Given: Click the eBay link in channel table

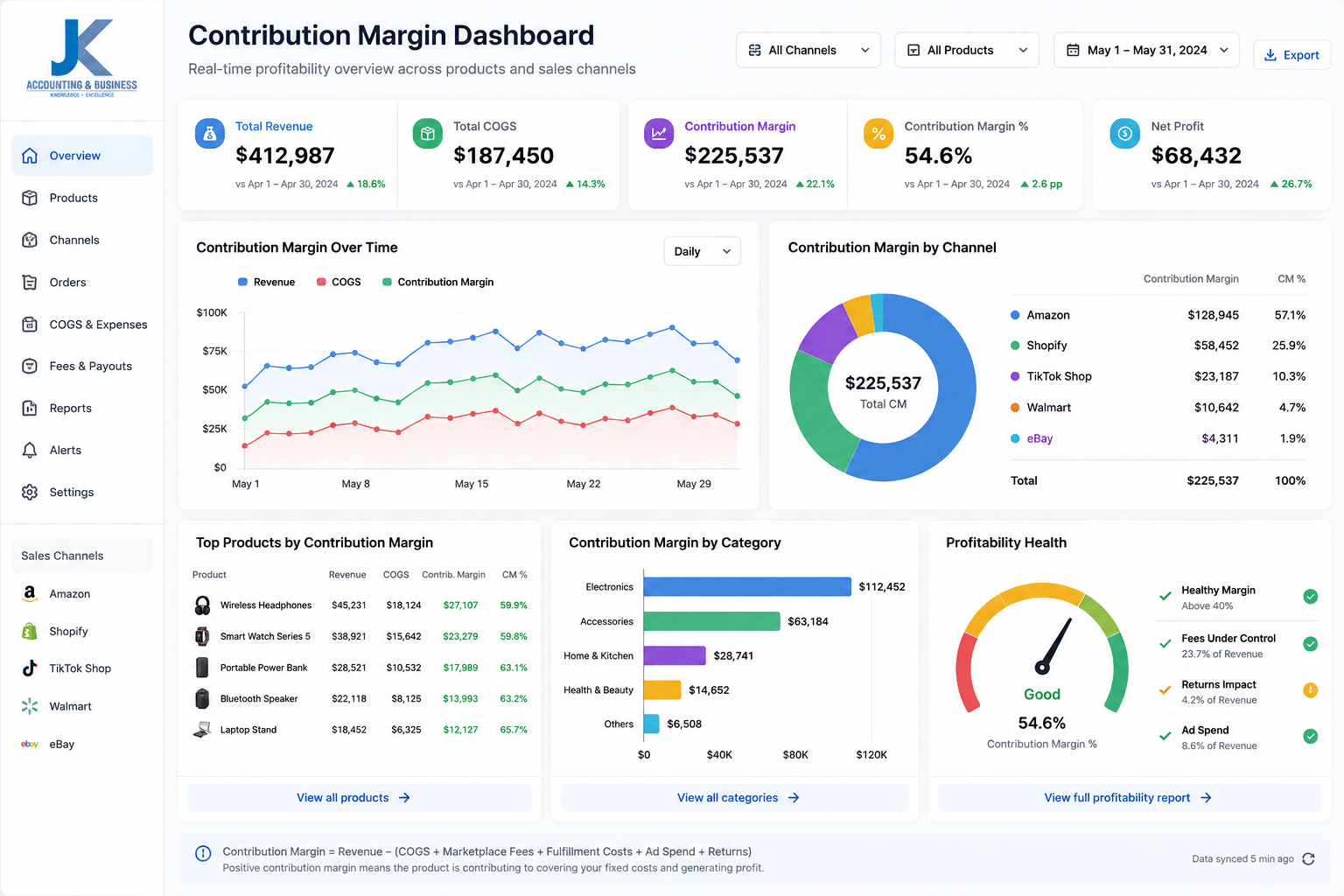Looking at the screenshot, I should pos(1039,438).
